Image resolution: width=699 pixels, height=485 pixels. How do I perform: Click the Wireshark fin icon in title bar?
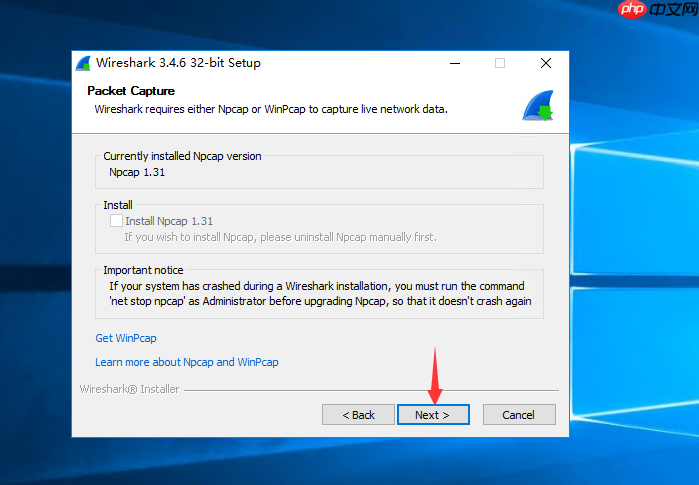pos(83,63)
